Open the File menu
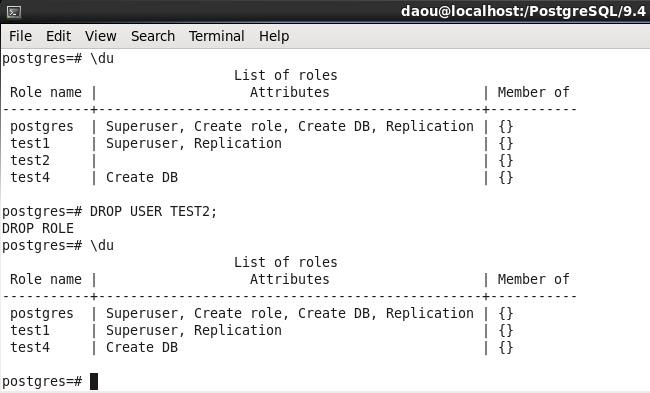Image resolution: width=650 pixels, height=393 pixels. [20, 36]
